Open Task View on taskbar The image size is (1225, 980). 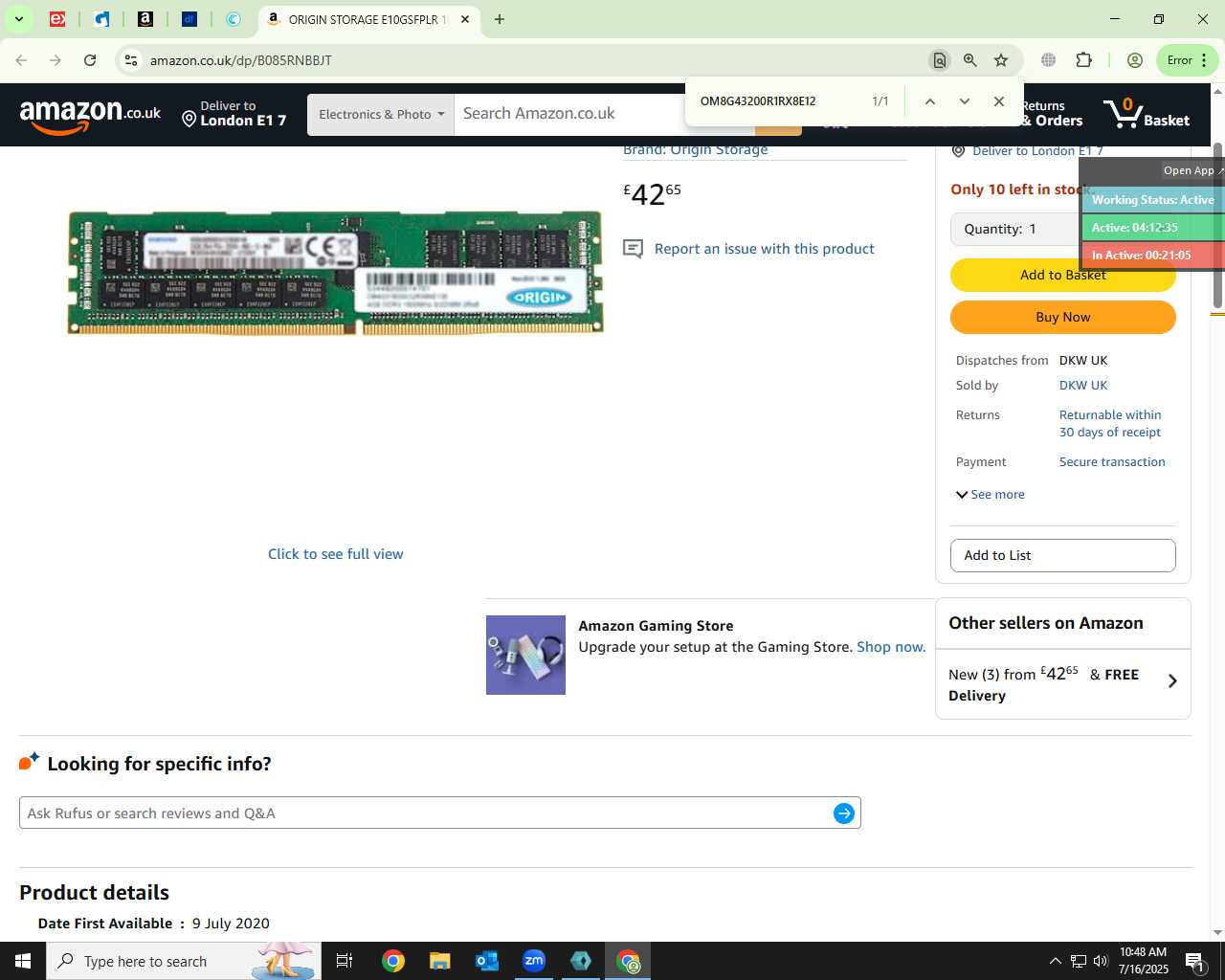click(x=345, y=961)
